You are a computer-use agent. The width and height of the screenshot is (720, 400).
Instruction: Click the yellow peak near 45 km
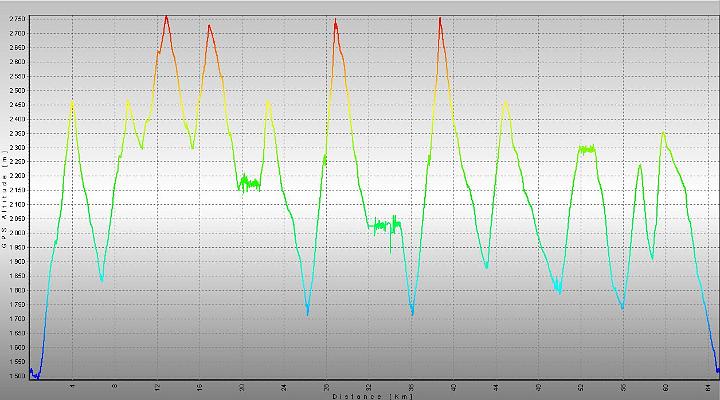(x=506, y=105)
